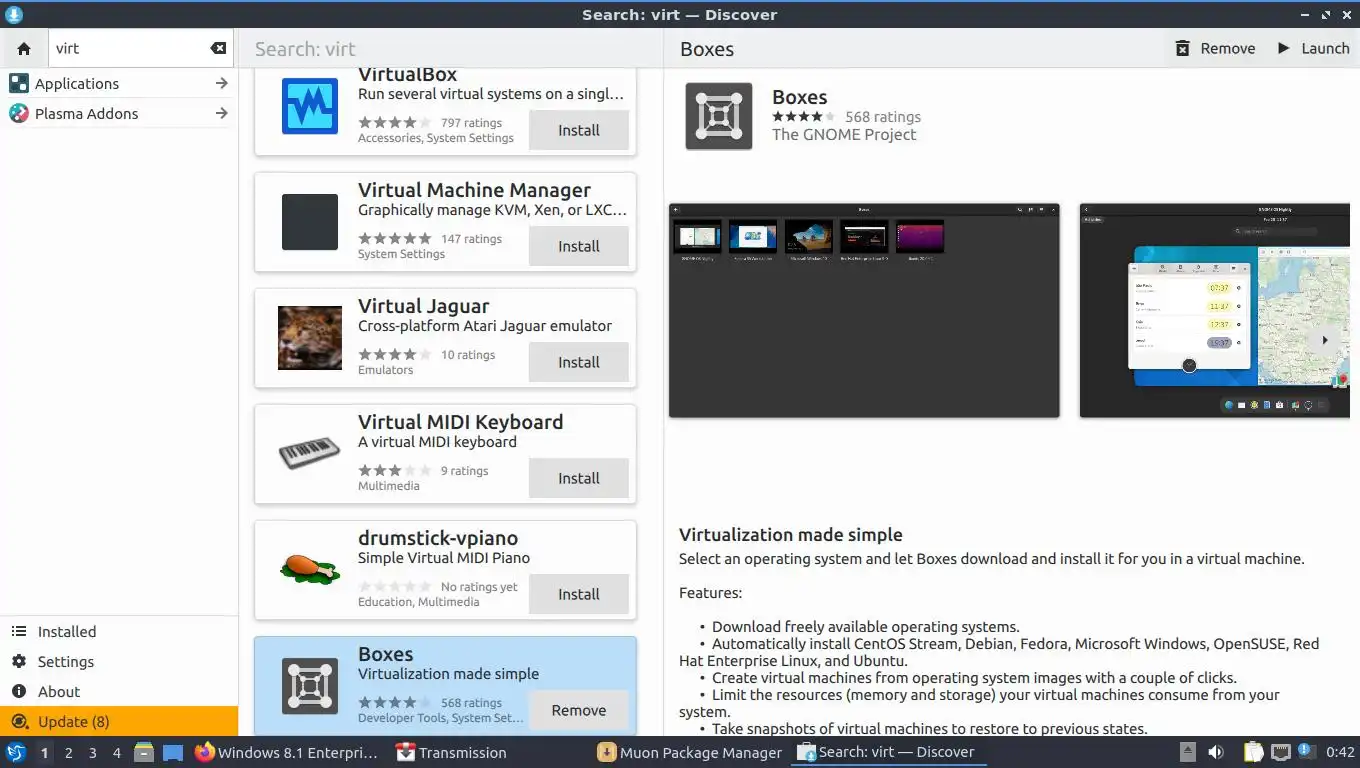Click the network connection tray icon
Viewport: 1360px width, 768px height.
coord(1281,752)
